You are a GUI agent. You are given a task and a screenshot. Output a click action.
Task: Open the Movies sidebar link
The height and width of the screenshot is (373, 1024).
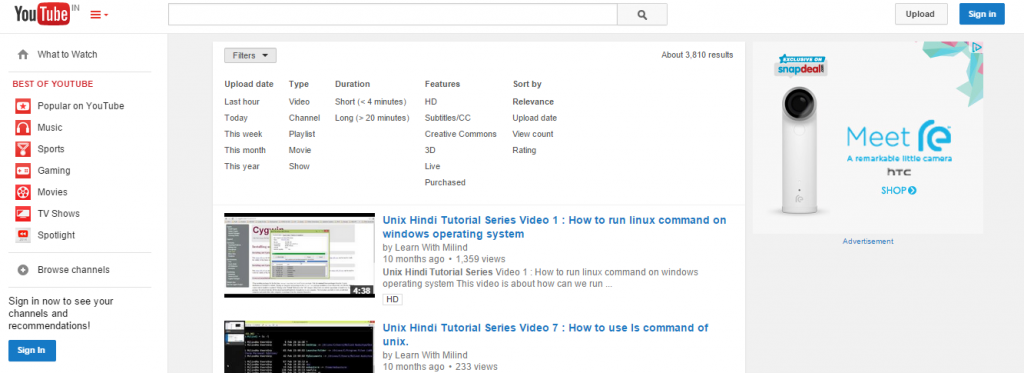click(x=52, y=192)
